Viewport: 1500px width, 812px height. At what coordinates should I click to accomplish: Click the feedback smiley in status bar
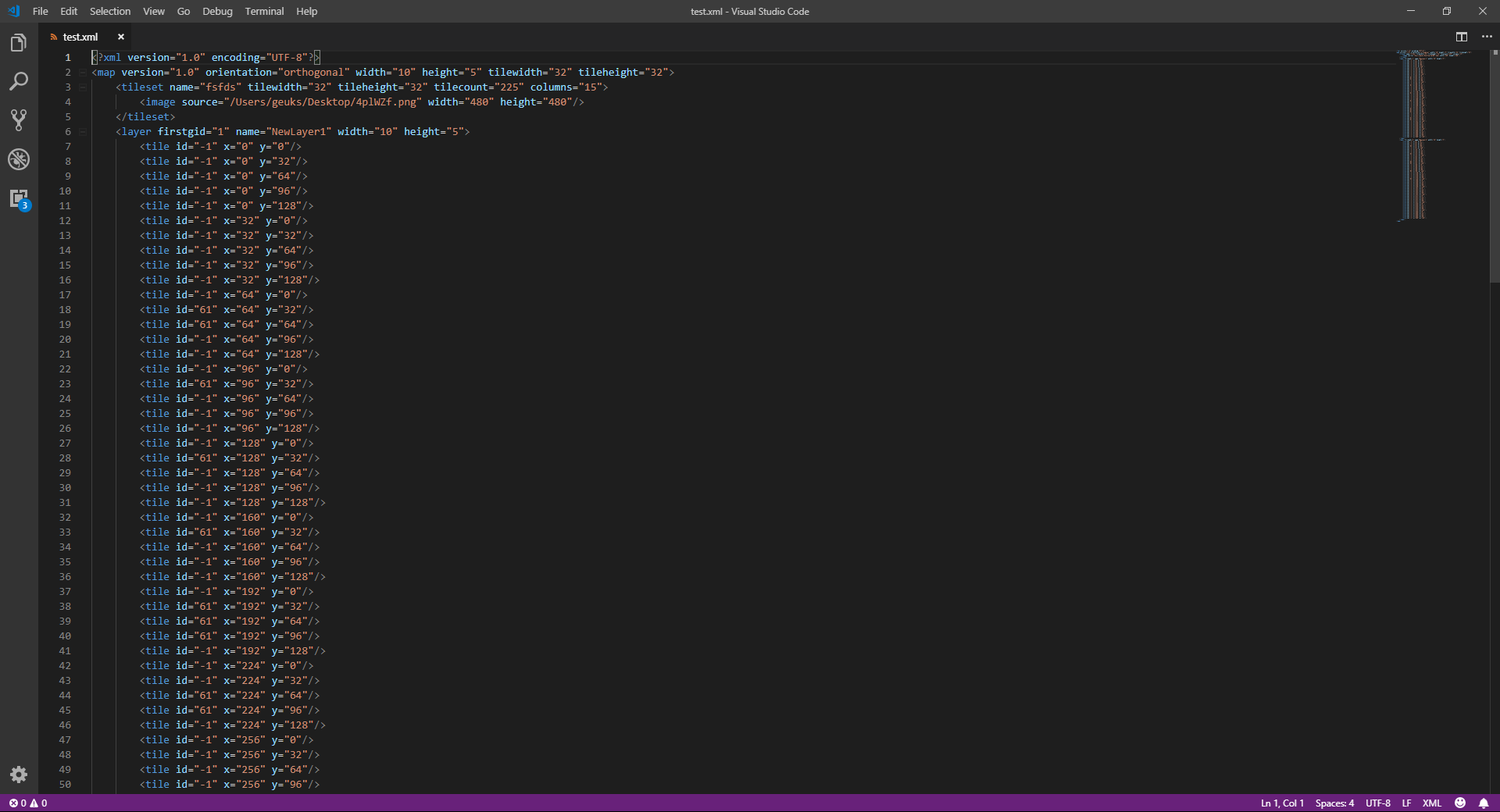pos(1460,803)
